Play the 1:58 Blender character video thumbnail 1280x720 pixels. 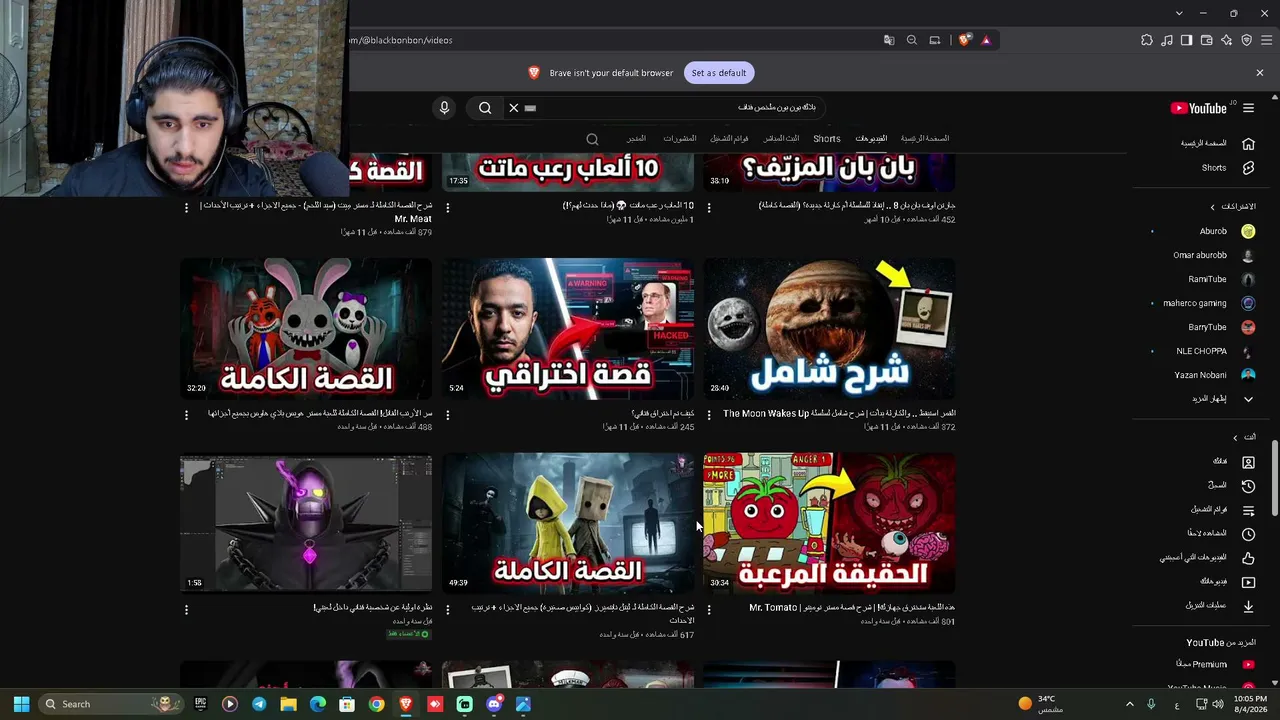pos(306,523)
